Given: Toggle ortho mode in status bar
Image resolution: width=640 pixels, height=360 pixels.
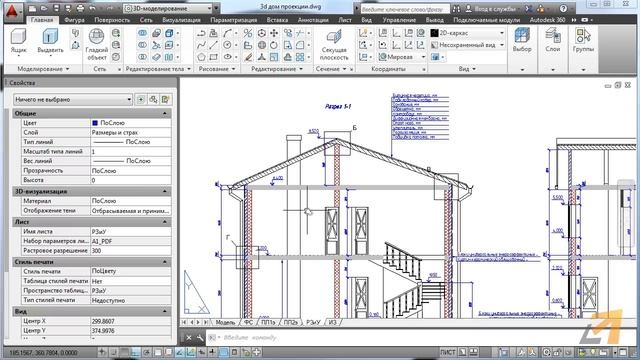Looking at the screenshot, I should click(135, 352).
